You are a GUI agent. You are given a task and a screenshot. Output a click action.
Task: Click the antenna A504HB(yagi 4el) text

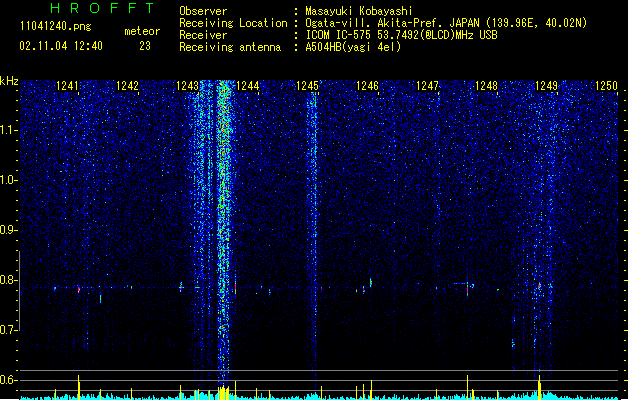[x=353, y=47]
